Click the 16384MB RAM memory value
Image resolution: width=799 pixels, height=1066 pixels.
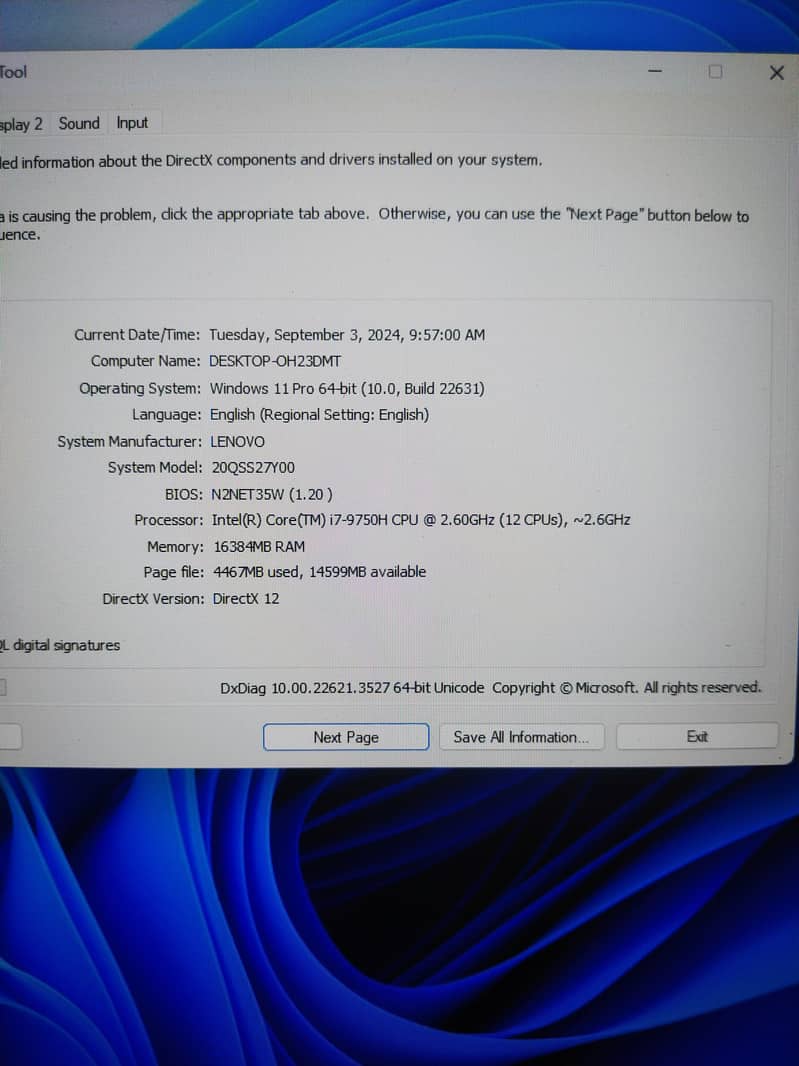[259, 546]
